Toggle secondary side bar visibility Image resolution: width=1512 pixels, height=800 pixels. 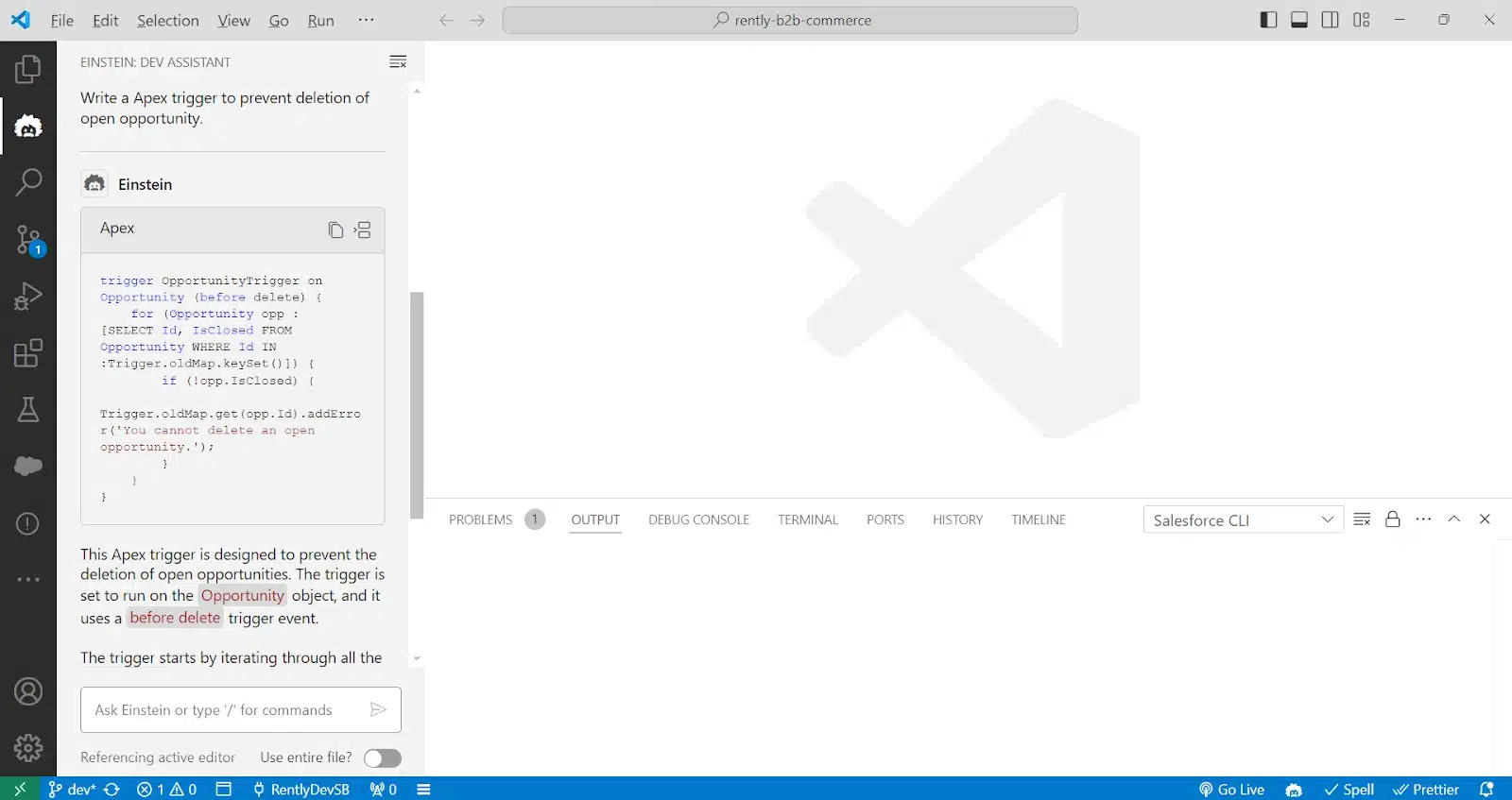[x=1330, y=20]
